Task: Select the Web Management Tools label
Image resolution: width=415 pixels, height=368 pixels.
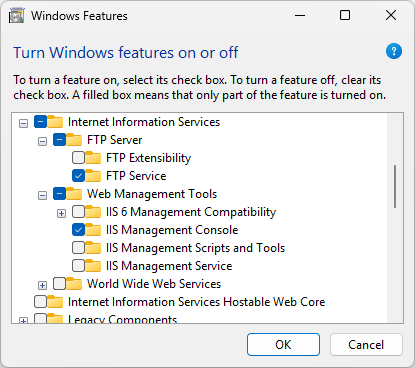Action: pyautogui.click(x=152, y=194)
